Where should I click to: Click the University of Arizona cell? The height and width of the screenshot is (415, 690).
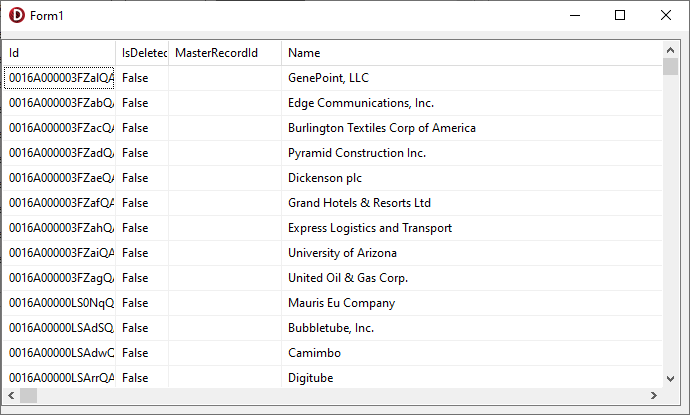[342, 253]
